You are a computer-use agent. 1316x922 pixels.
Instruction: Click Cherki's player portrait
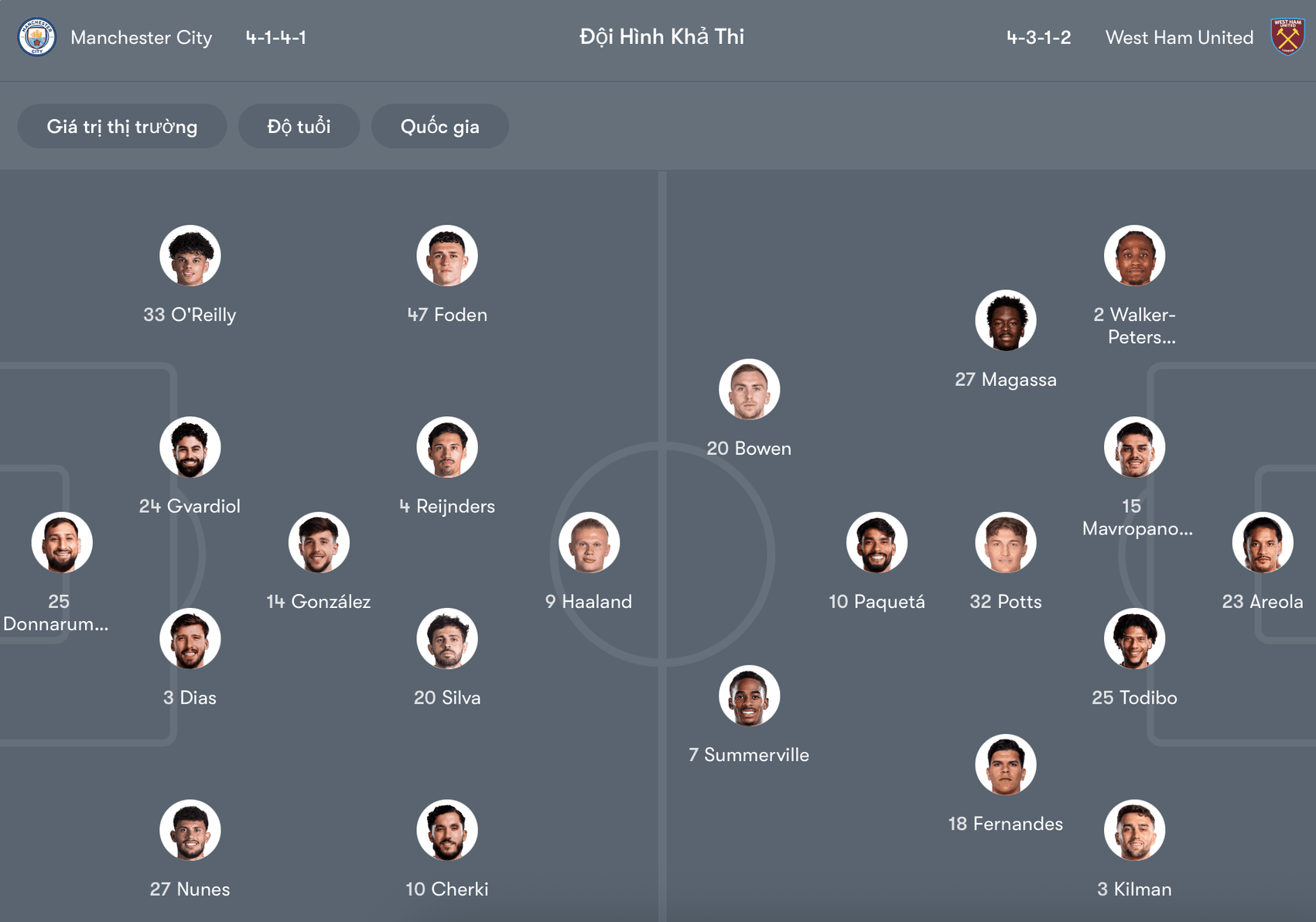pyautogui.click(x=447, y=830)
